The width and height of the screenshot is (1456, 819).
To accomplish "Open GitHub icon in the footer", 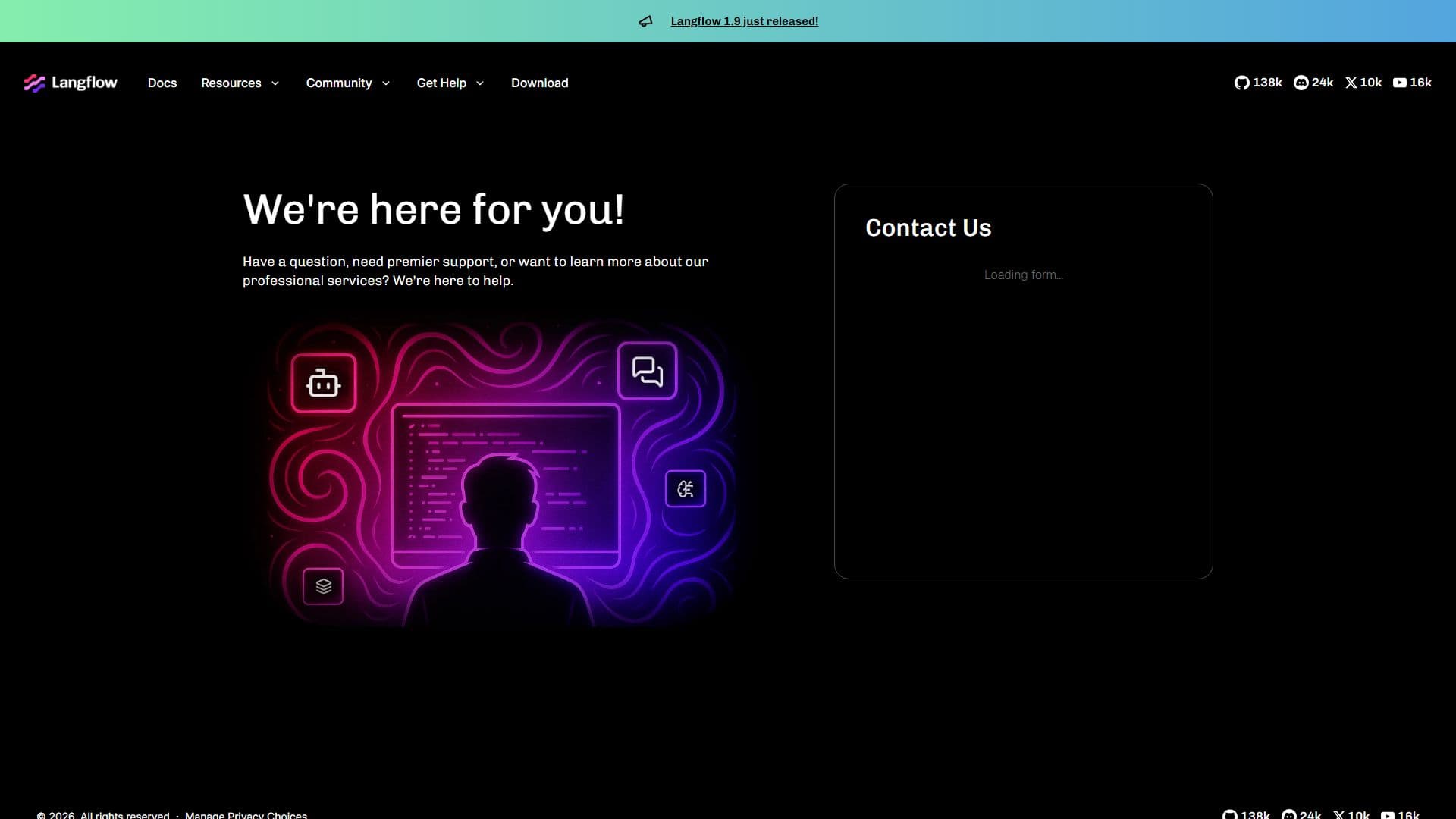I will (1229, 815).
